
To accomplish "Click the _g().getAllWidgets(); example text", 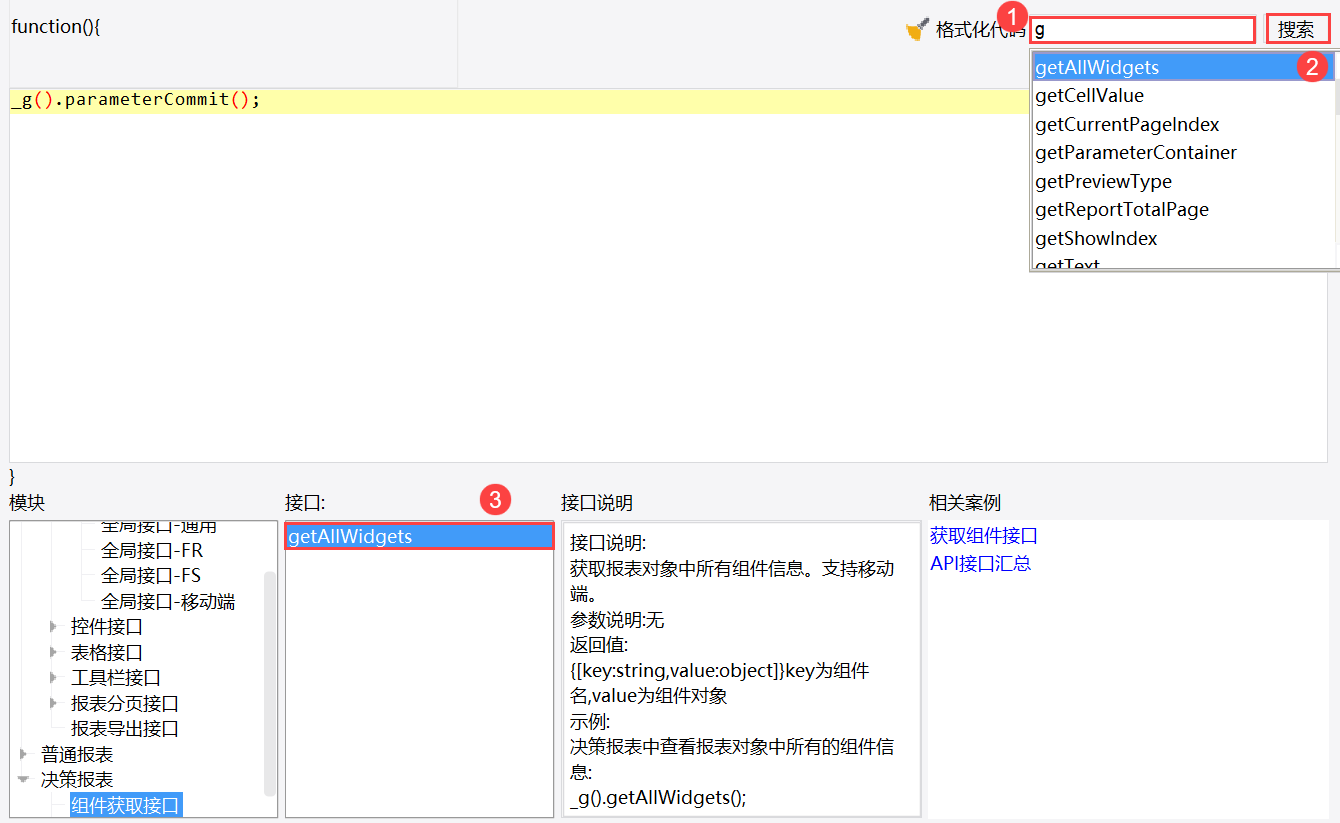I will (658, 797).
